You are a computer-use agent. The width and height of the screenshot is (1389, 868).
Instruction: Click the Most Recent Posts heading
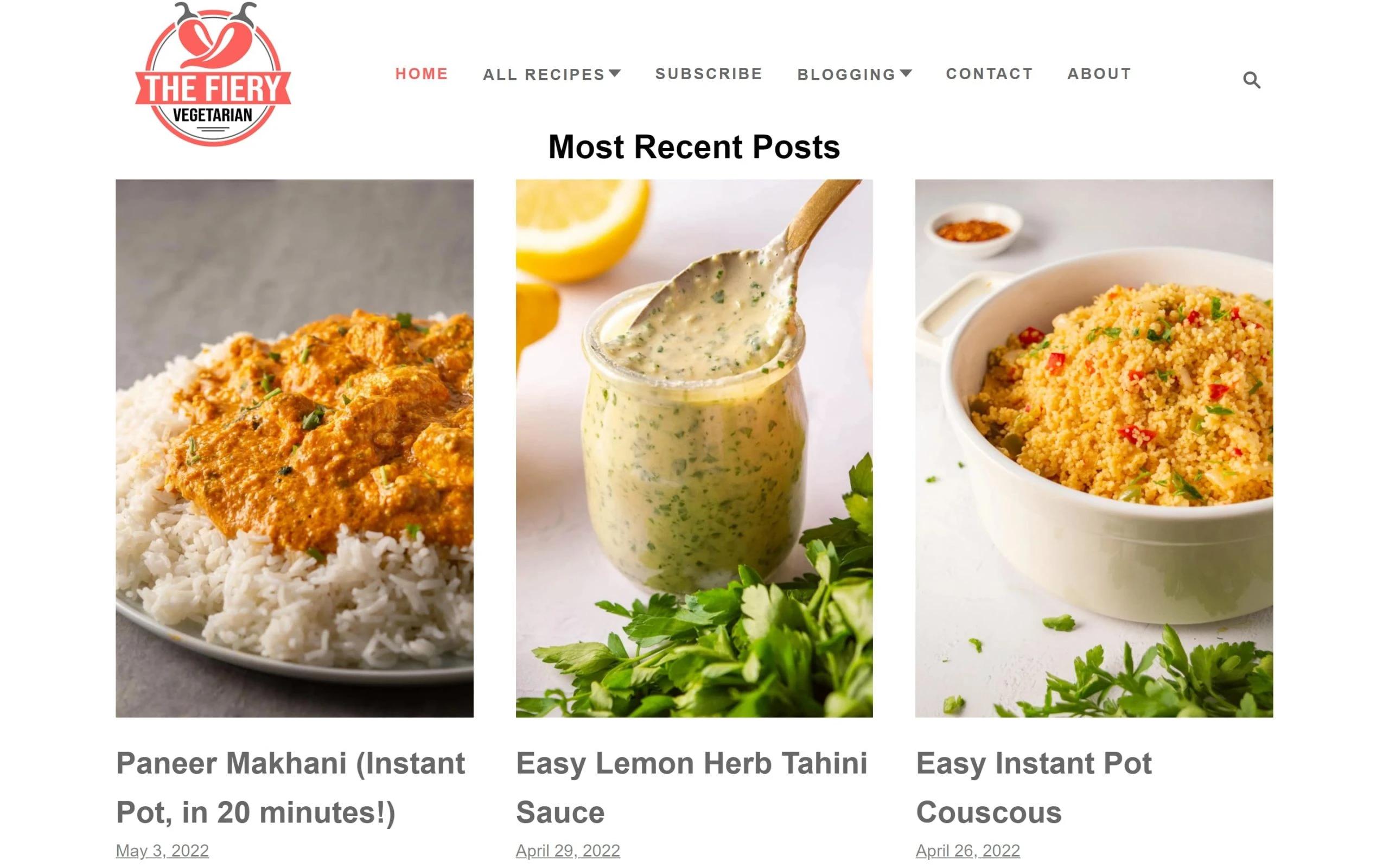(694, 147)
